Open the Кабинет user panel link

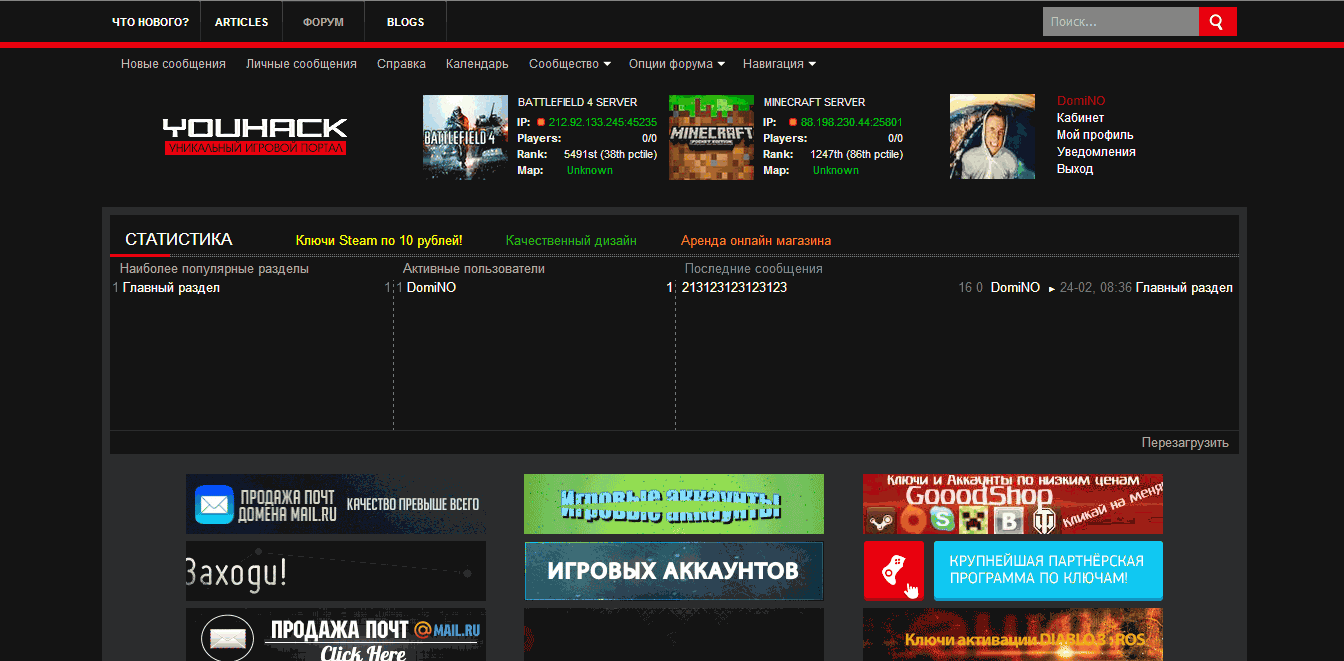tap(1080, 118)
